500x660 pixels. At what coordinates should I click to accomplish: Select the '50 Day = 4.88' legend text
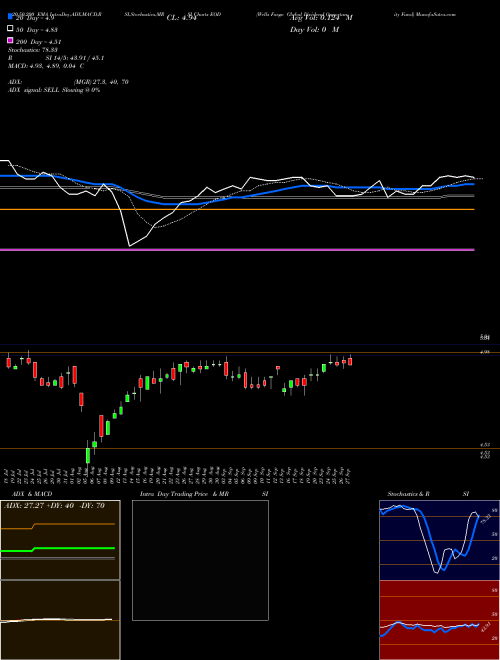37,30
